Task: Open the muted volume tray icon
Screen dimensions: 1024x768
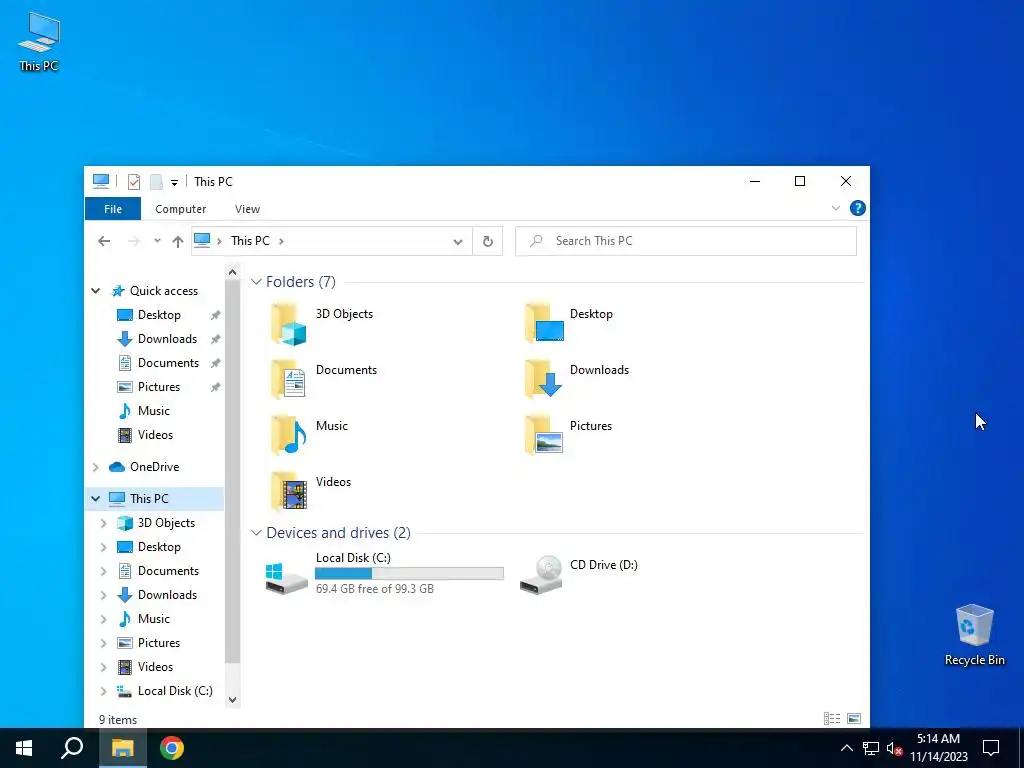Action: (x=894, y=748)
